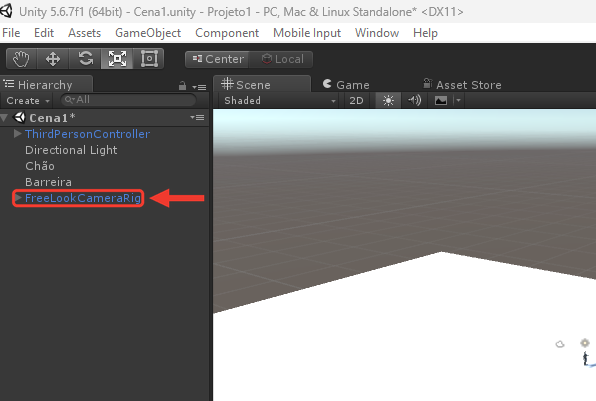Select the Rect transform tool

coord(149,59)
